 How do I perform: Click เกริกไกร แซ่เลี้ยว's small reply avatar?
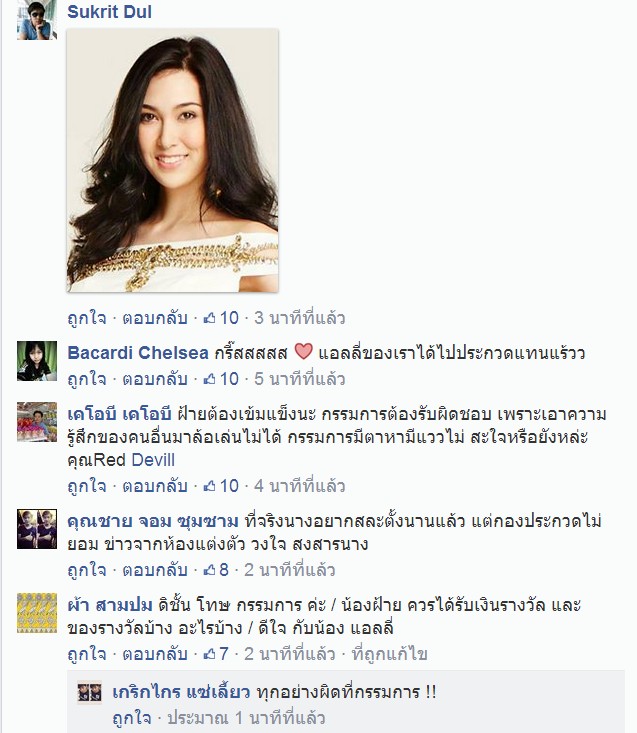tap(89, 693)
